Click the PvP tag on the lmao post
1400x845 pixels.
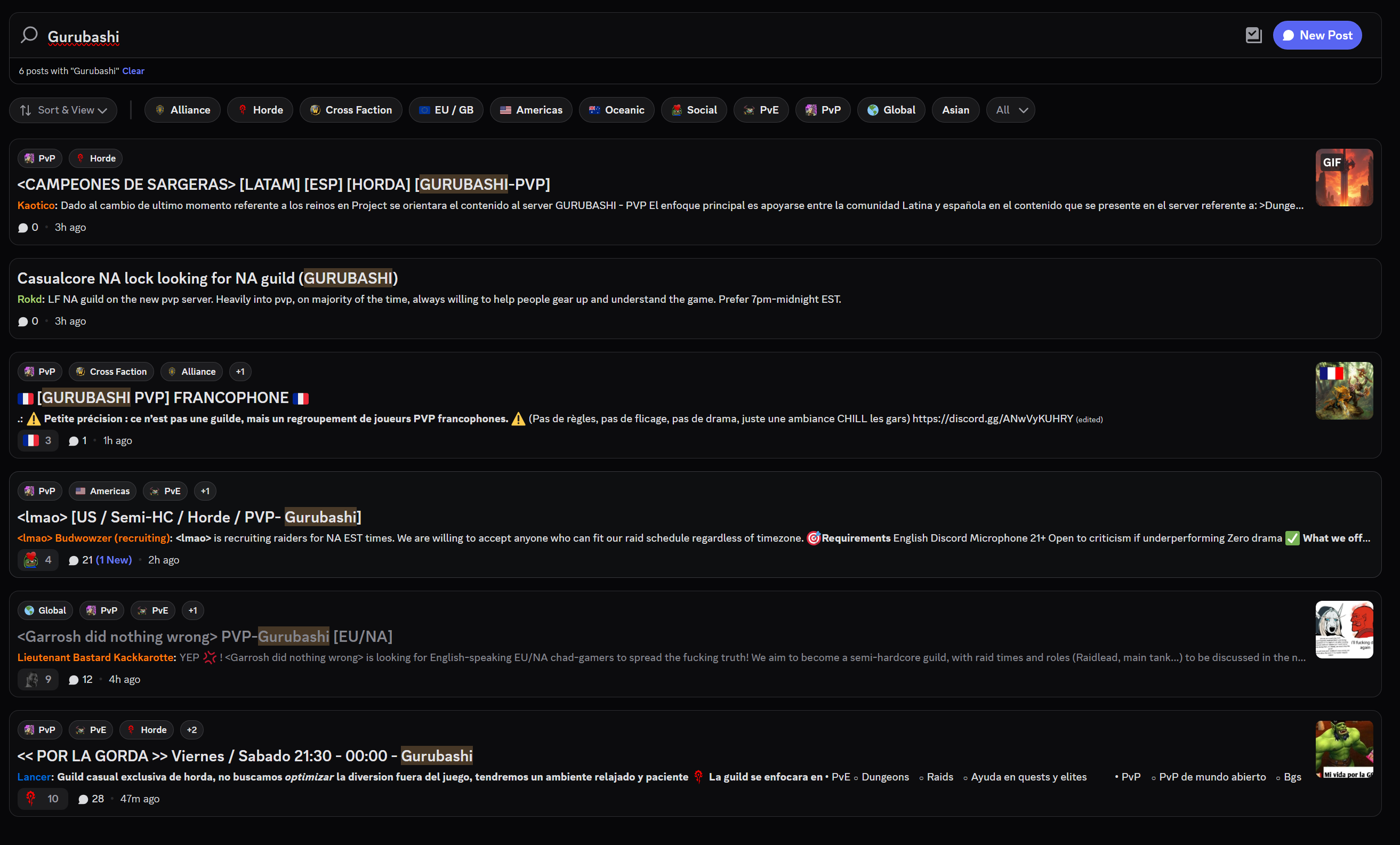coord(40,491)
